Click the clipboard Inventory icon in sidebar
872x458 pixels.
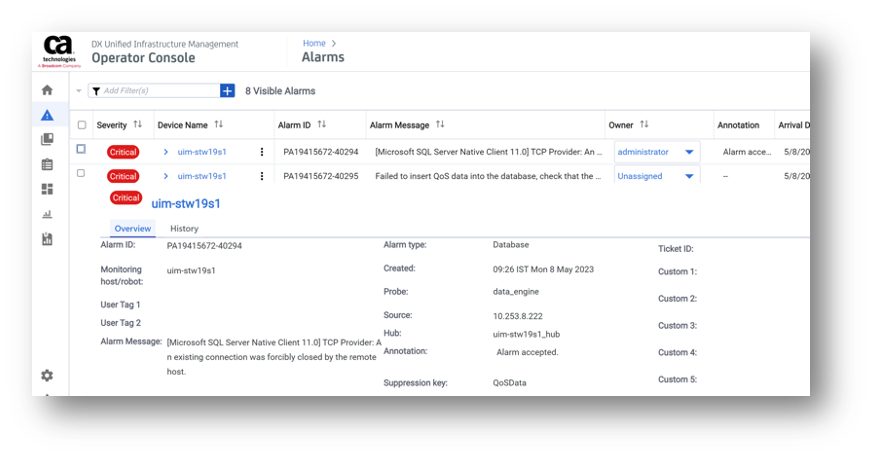47,164
